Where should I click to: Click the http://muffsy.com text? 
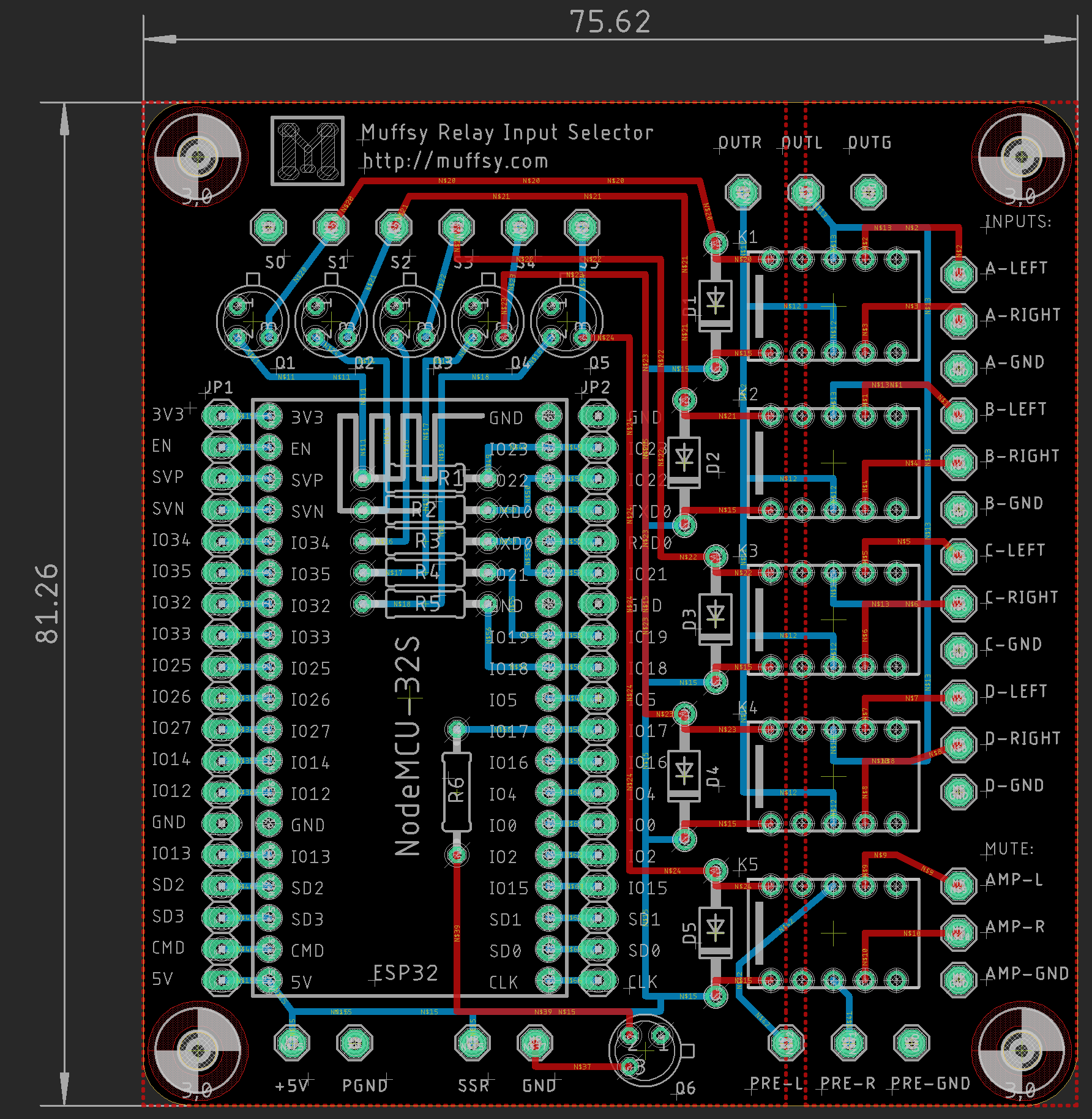pos(455,162)
